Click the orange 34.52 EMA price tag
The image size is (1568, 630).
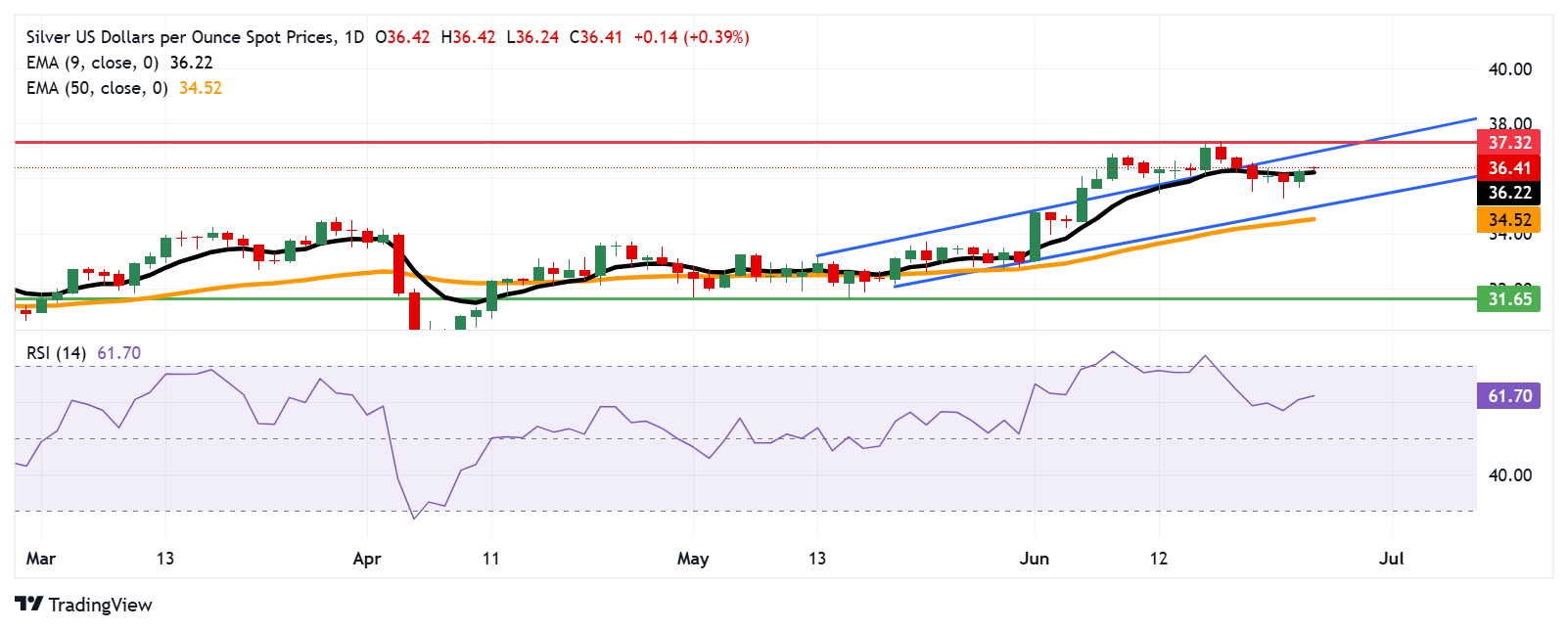pos(1508,220)
